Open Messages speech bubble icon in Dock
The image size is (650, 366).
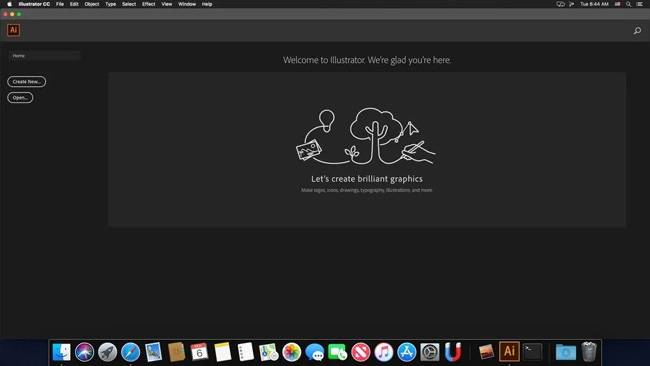[315, 352]
